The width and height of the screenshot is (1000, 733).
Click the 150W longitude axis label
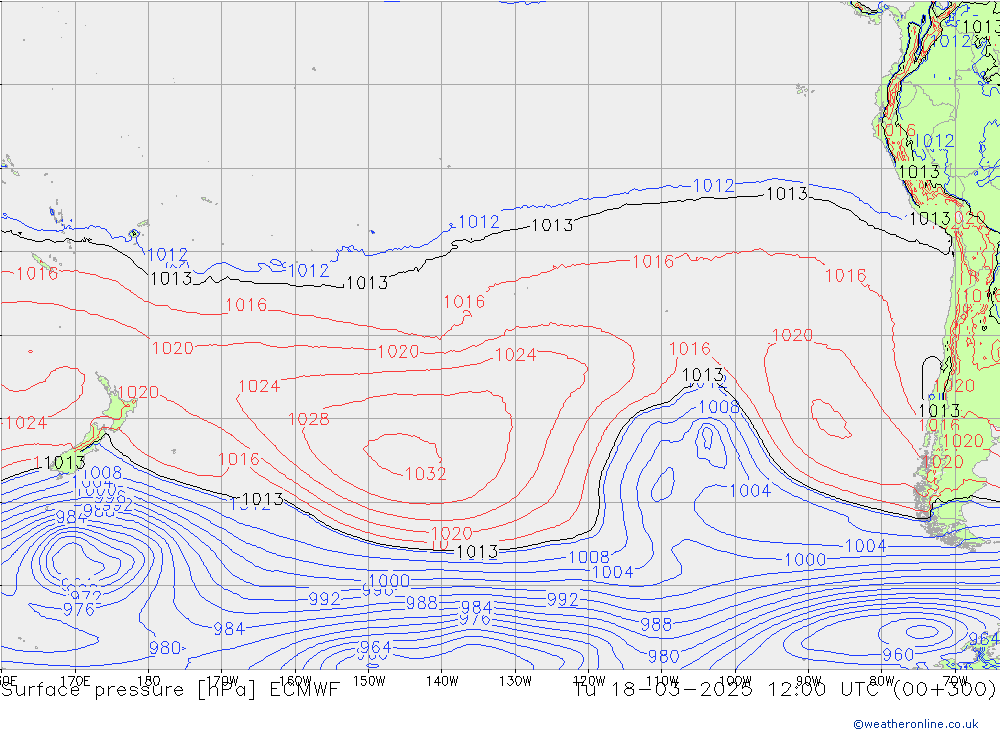coord(369,681)
